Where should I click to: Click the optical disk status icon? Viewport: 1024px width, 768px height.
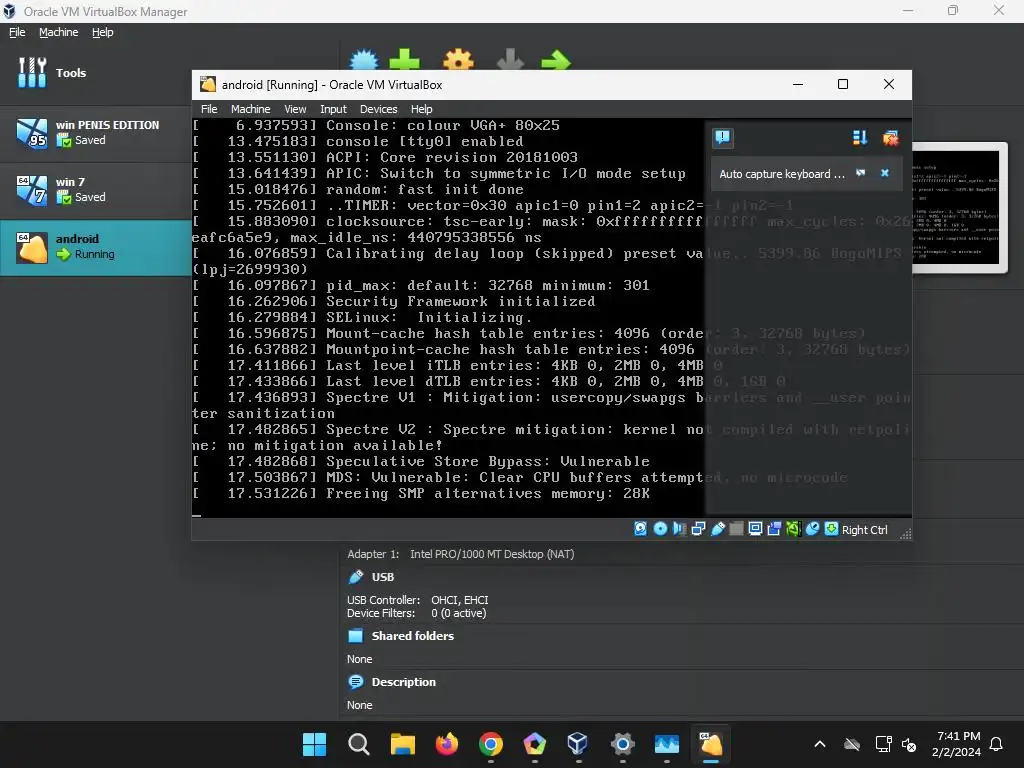tap(660, 529)
